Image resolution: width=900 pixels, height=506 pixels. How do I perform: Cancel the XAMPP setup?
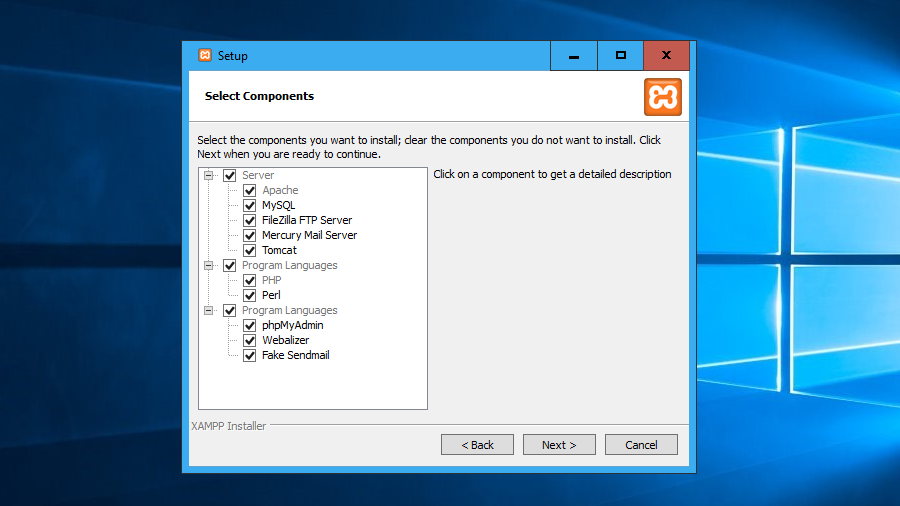coord(641,445)
